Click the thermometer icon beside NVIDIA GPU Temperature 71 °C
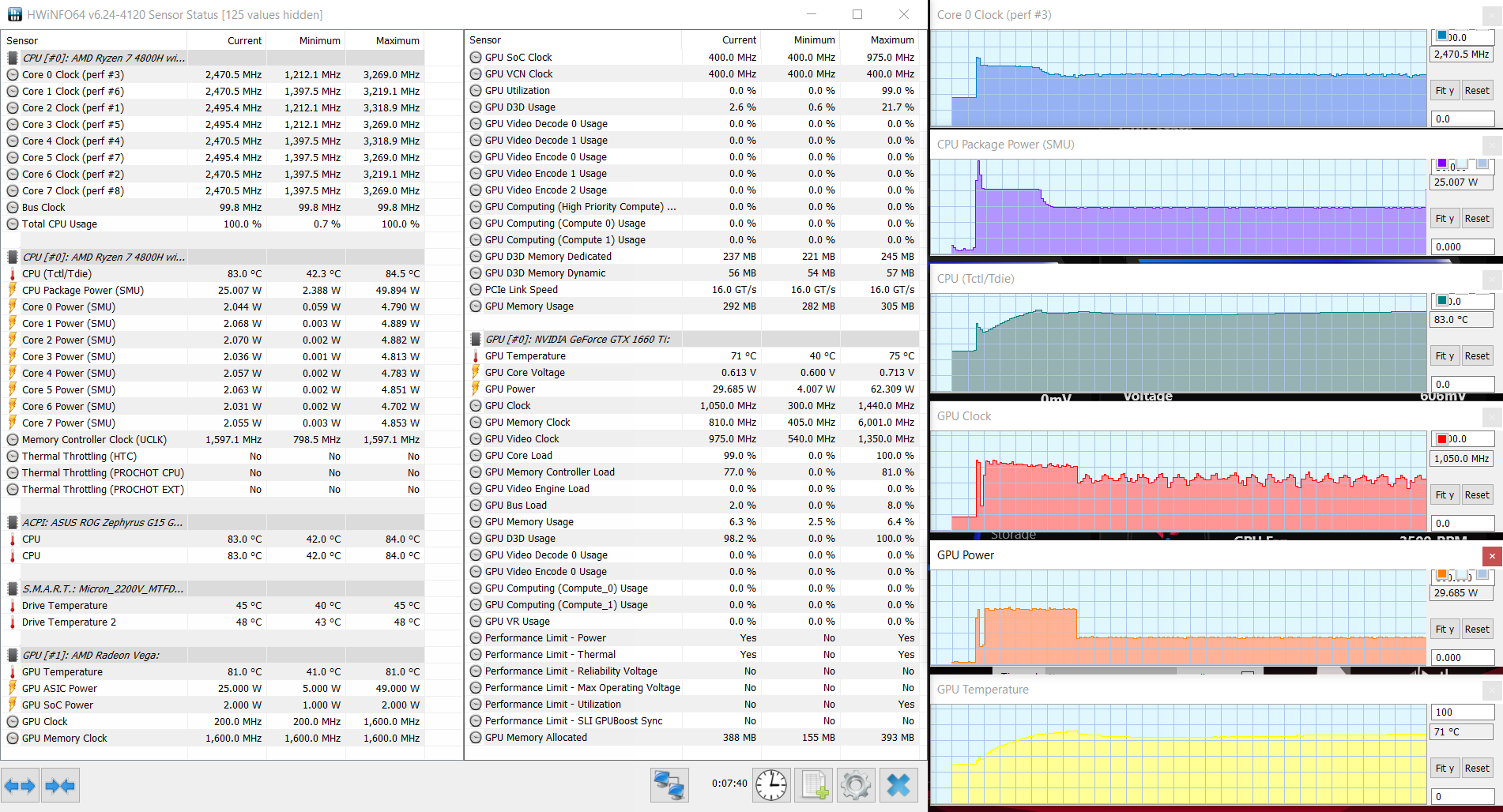Viewport: 1503px width, 812px height. coord(476,355)
